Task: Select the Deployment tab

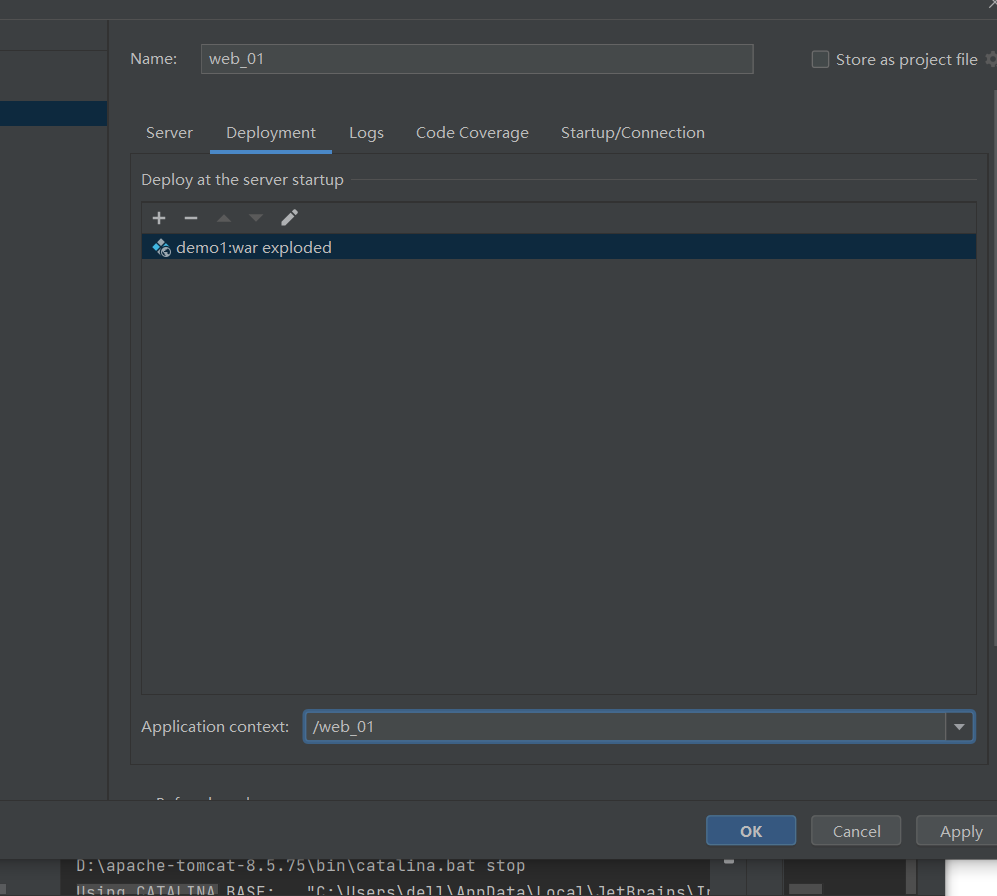Action: (271, 132)
